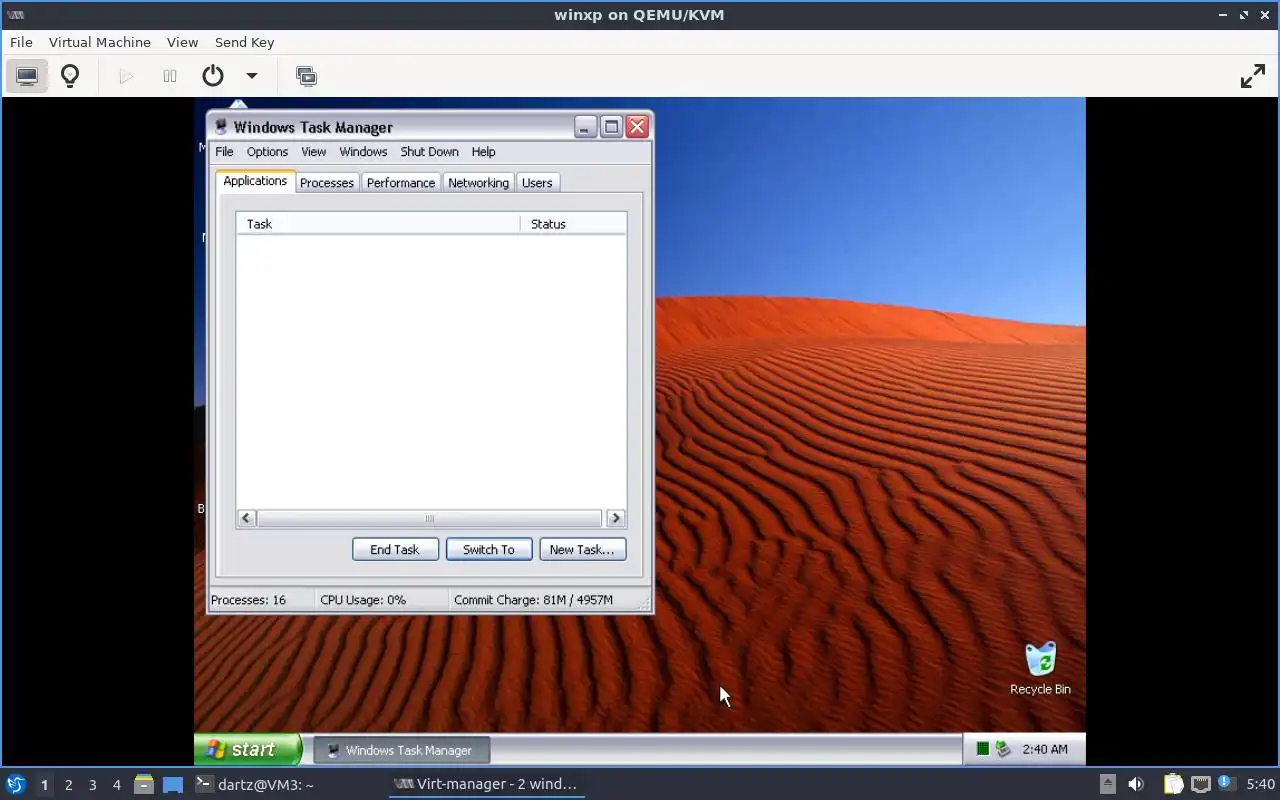Image resolution: width=1280 pixels, height=800 pixels.
Task: Click the eject removable media tray icon
Action: [x=1108, y=784]
